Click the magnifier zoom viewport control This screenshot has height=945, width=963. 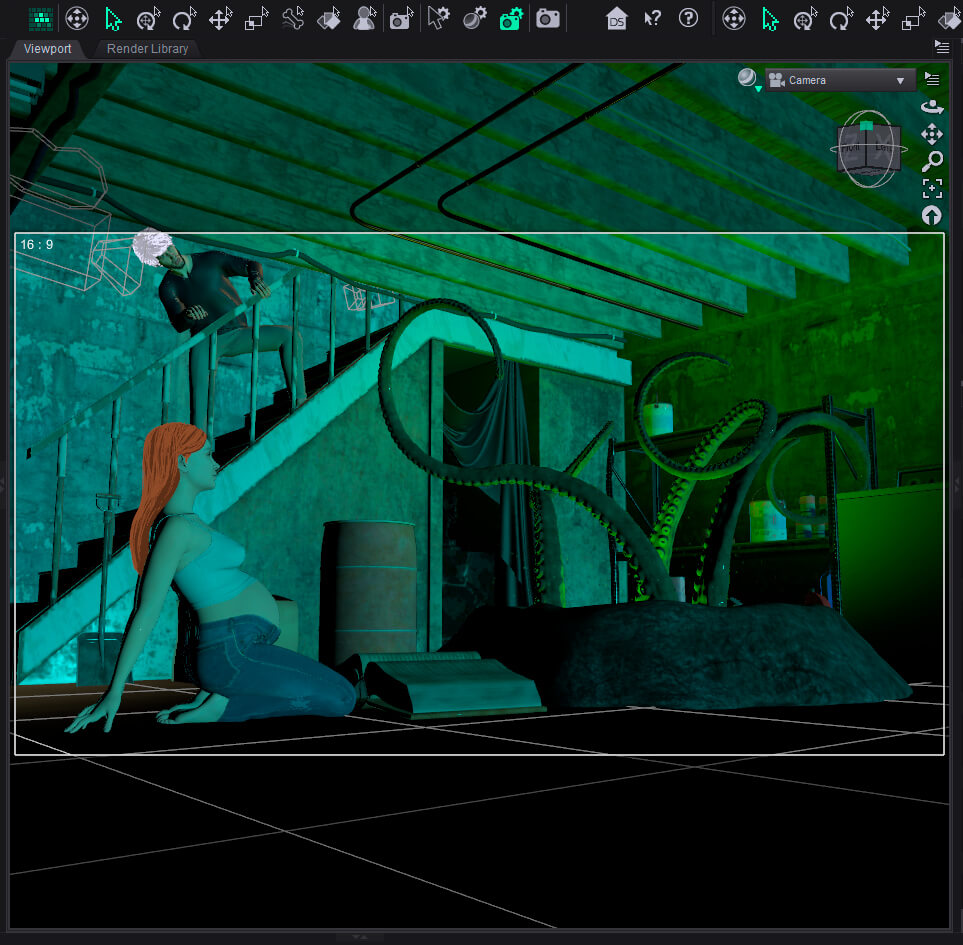click(x=932, y=161)
